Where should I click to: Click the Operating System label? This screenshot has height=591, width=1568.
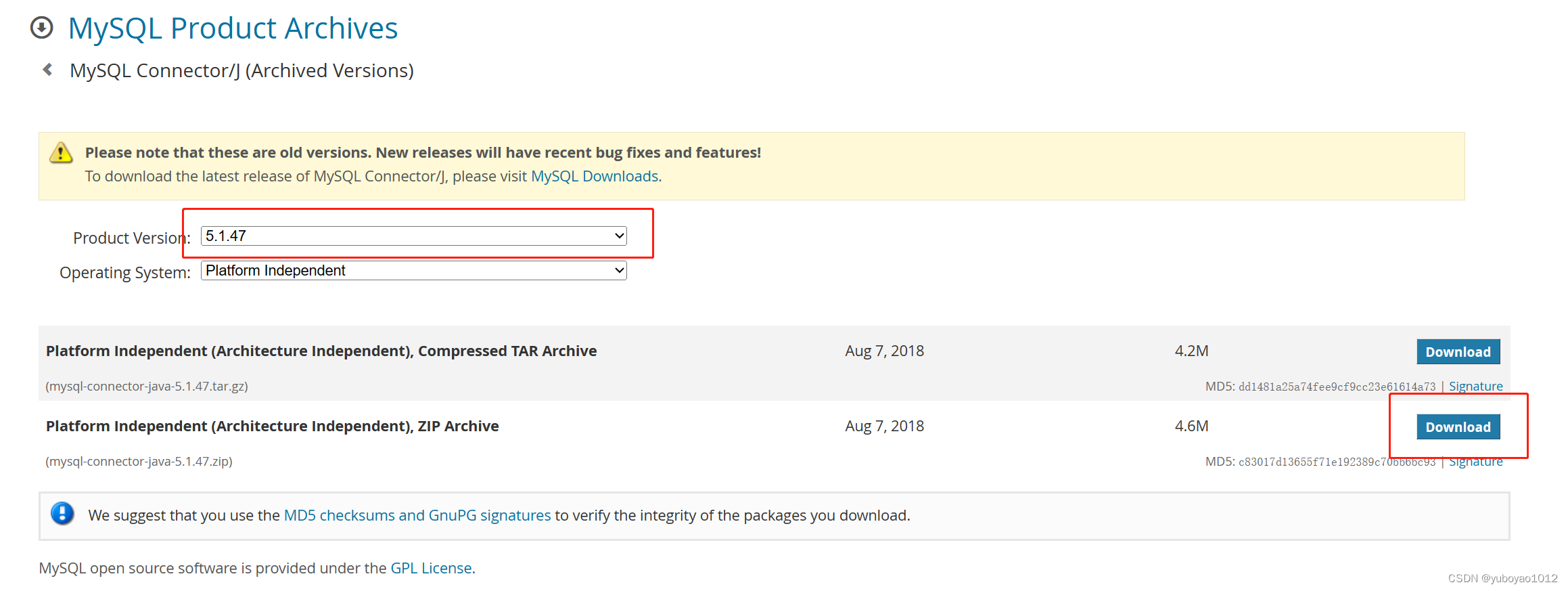125,272
